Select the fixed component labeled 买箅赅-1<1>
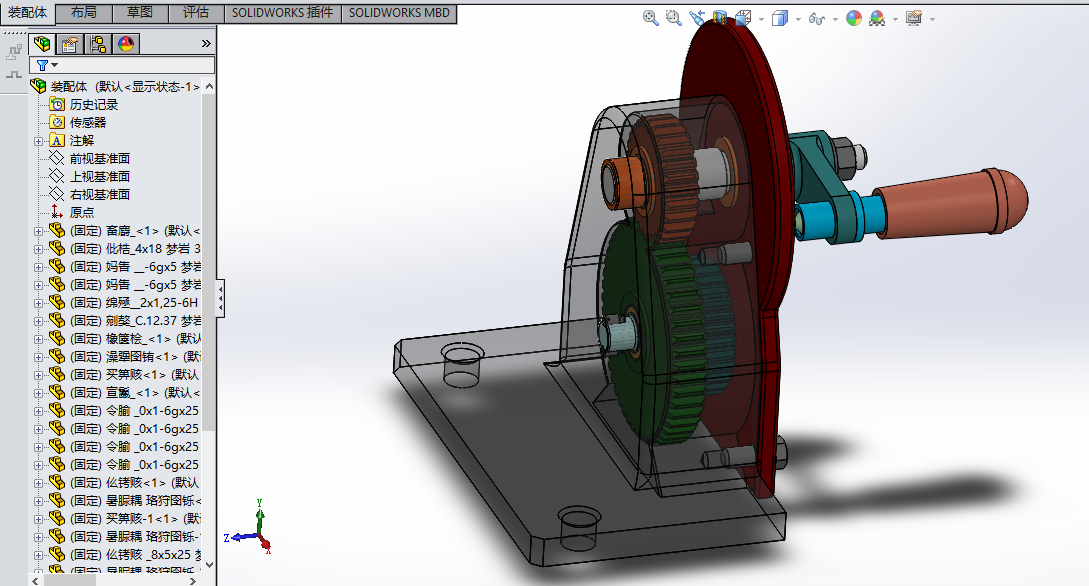Image resolution: width=1089 pixels, height=586 pixels. (x=135, y=519)
